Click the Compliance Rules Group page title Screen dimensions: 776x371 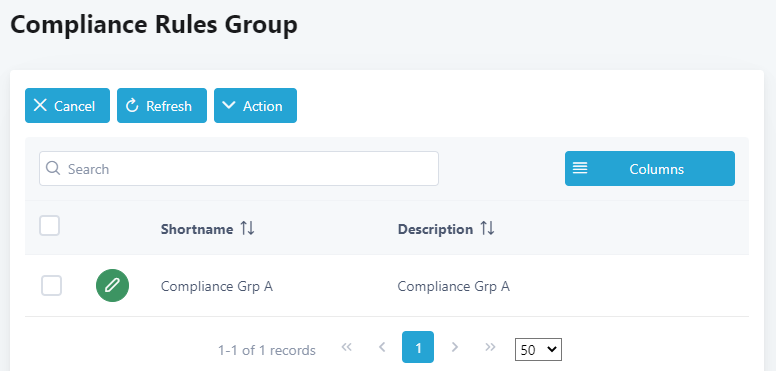click(x=154, y=25)
